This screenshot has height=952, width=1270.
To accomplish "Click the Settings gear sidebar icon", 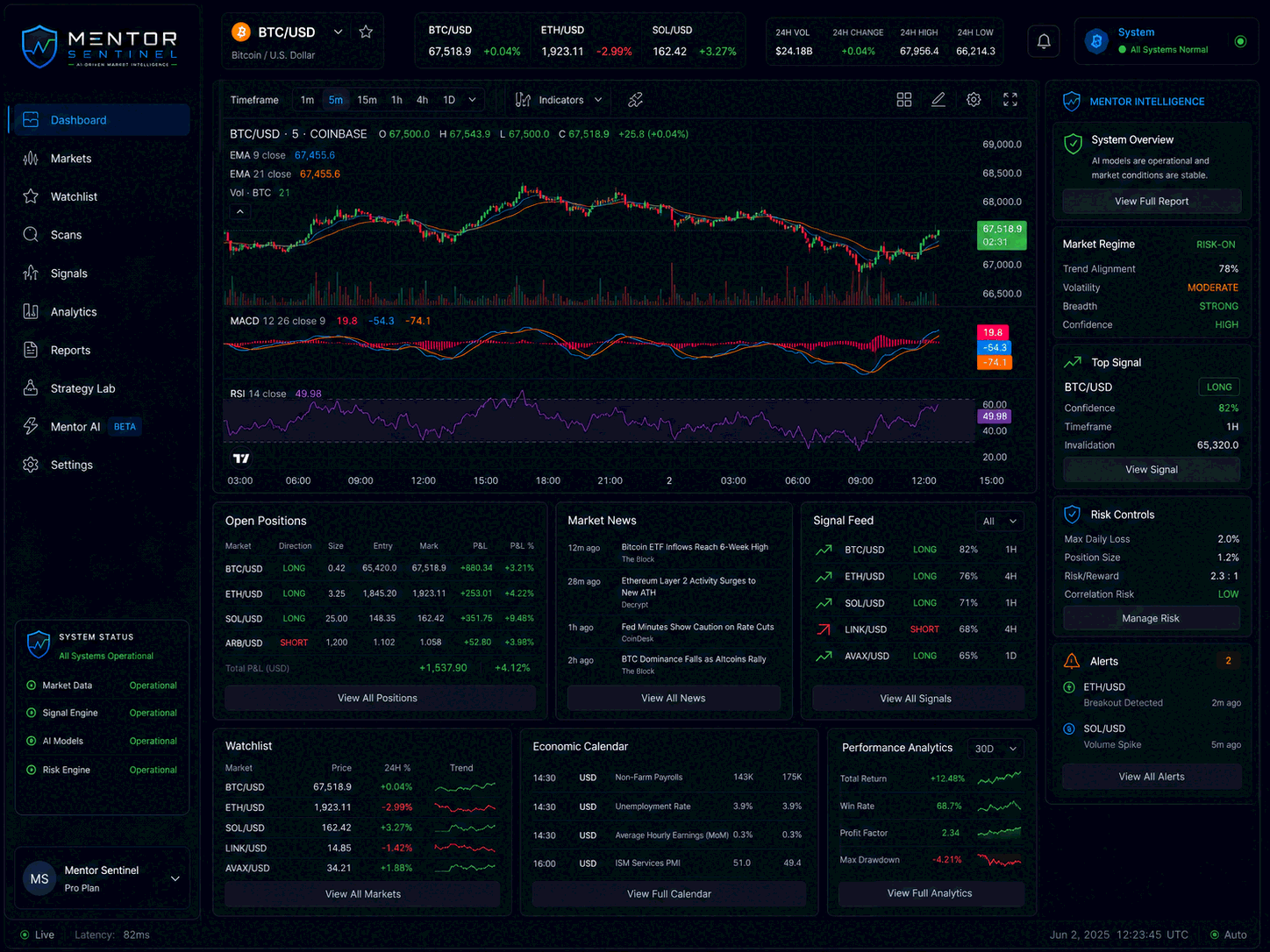I will click(x=31, y=465).
